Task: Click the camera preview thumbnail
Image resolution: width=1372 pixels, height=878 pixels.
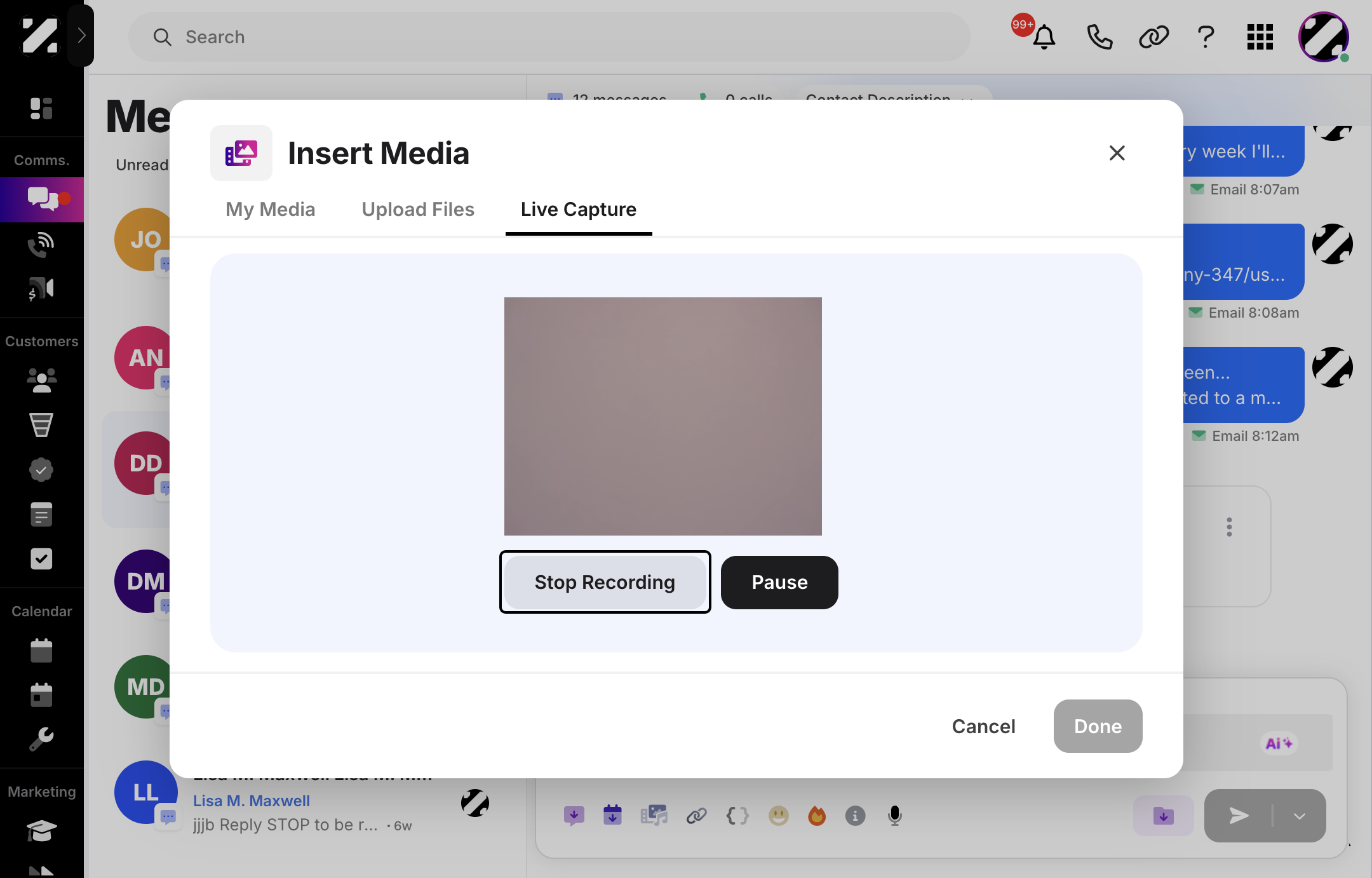Action: tap(662, 416)
